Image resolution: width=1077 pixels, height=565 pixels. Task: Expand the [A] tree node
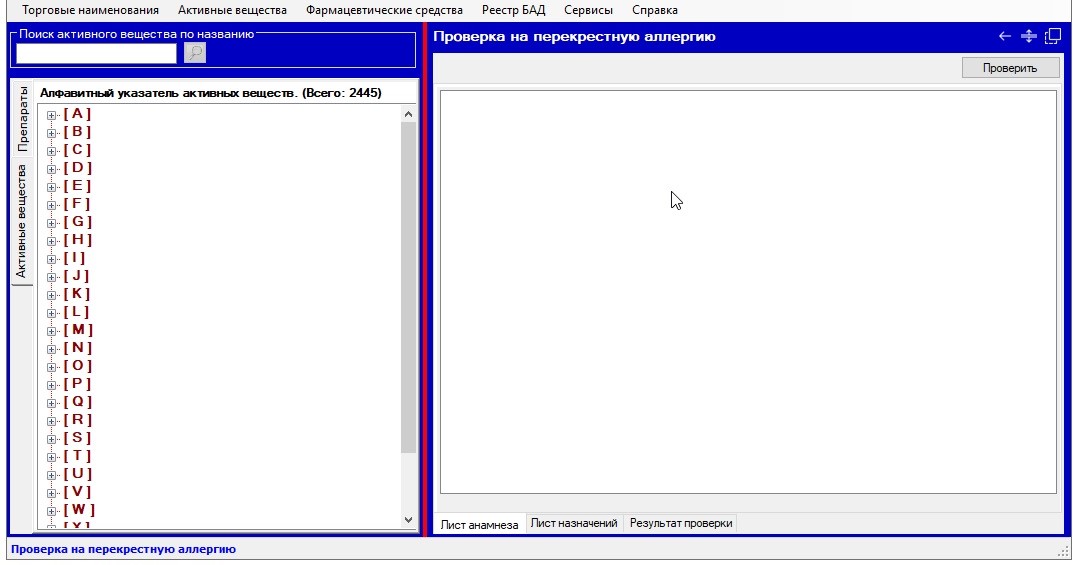click(52, 114)
